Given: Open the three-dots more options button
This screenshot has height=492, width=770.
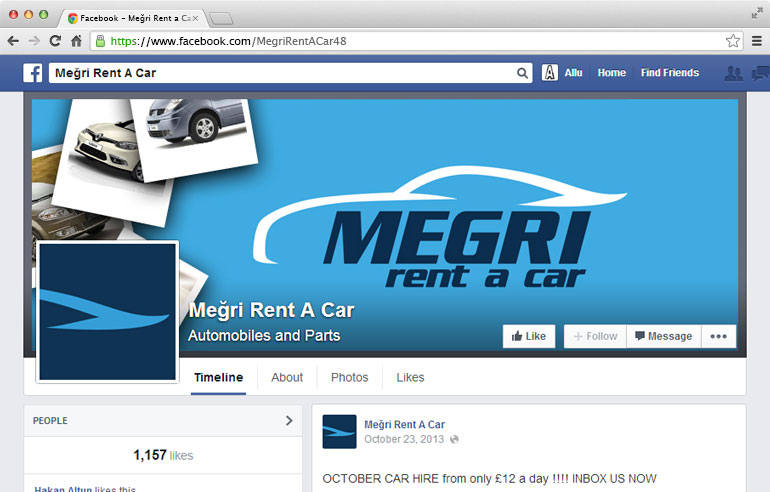Looking at the screenshot, I should (x=718, y=336).
